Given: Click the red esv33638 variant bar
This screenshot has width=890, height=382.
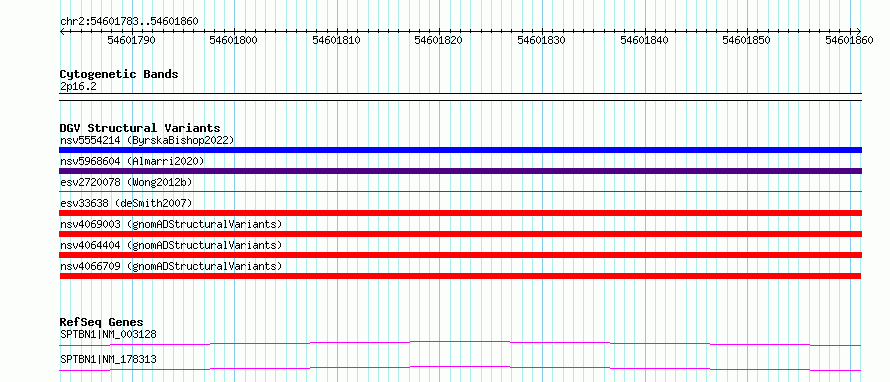Looking at the screenshot, I should (x=460, y=213).
